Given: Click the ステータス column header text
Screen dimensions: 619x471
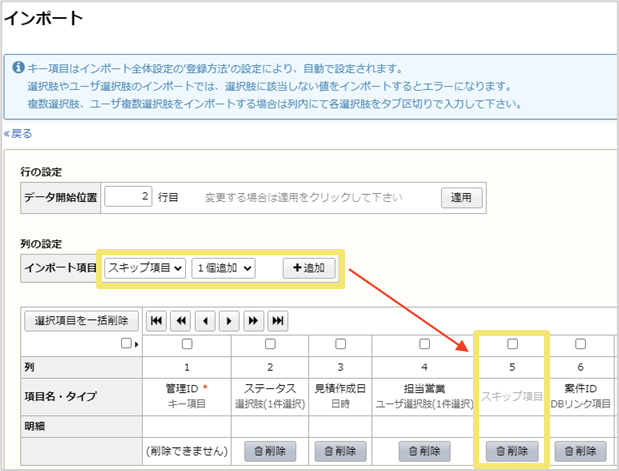Looking at the screenshot, I should coord(270,388).
